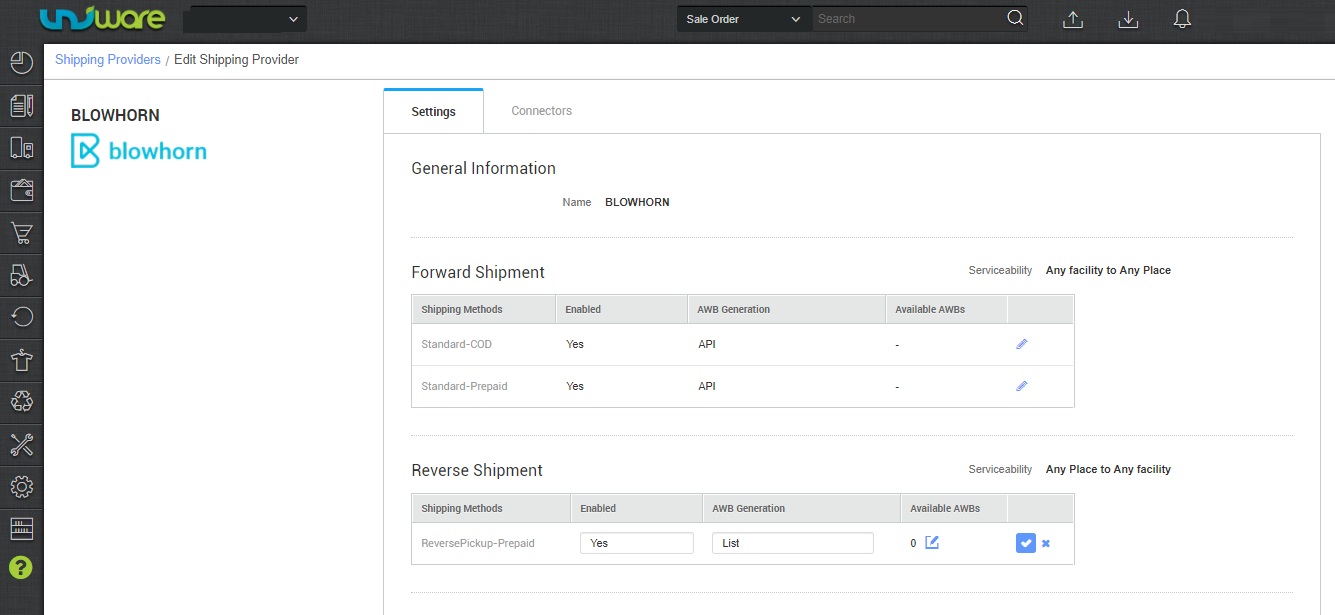
Task: Open the documents and pen sidebar icon
Action: [21, 105]
